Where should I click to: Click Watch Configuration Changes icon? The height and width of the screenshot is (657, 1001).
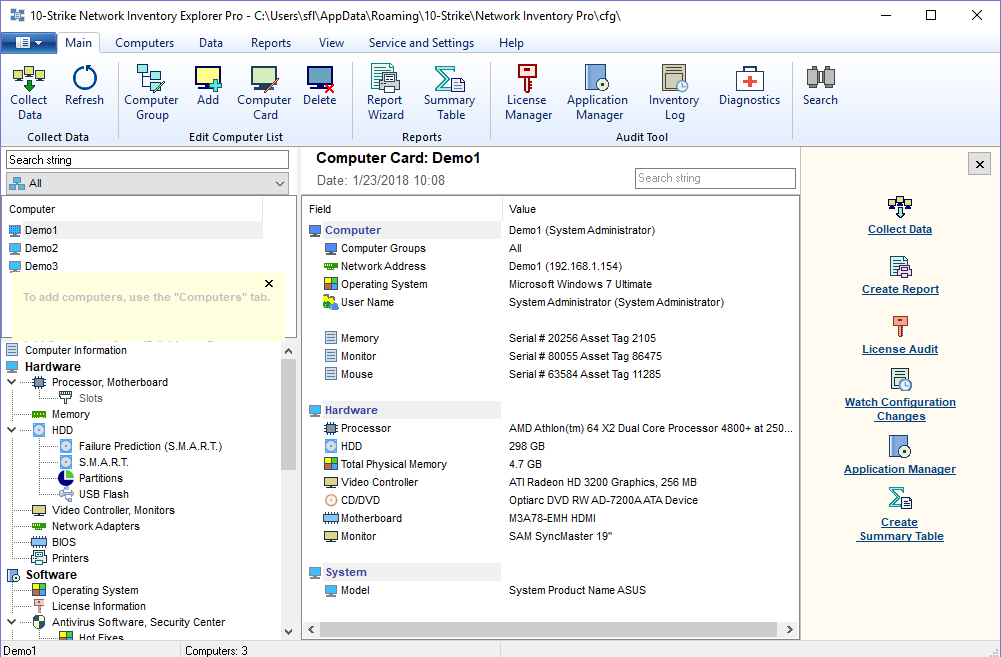tap(900, 380)
